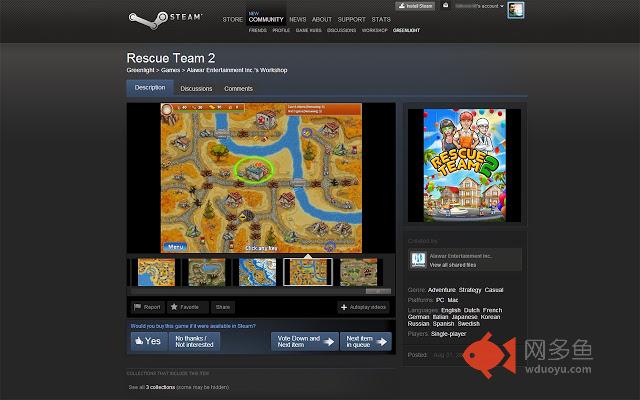Open the Store menu in header
The width and height of the screenshot is (640, 400).
pos(232,19)
